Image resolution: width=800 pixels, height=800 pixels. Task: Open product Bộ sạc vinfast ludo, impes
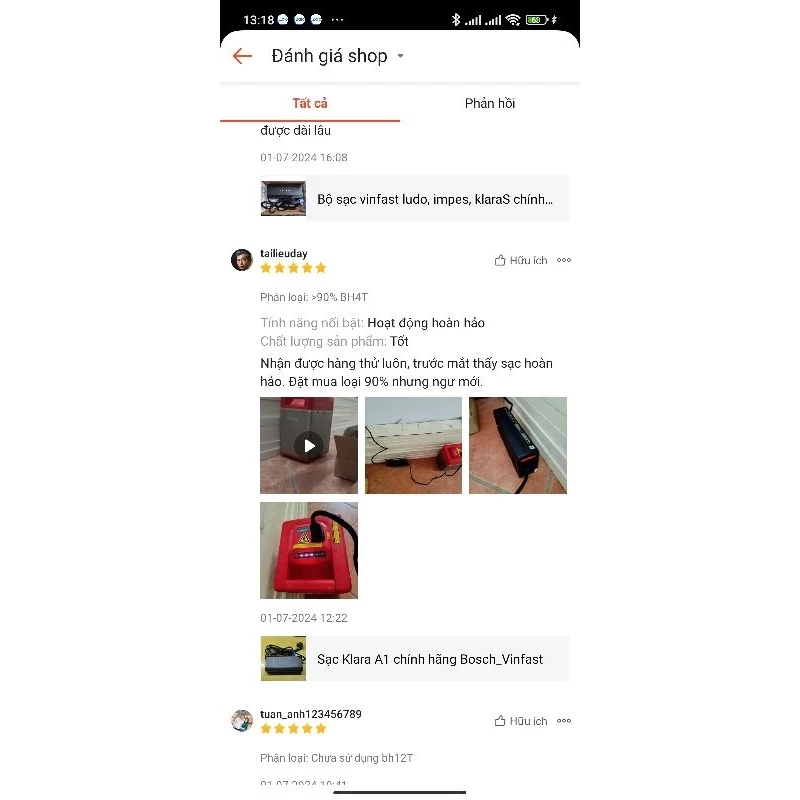pos(414,198)
